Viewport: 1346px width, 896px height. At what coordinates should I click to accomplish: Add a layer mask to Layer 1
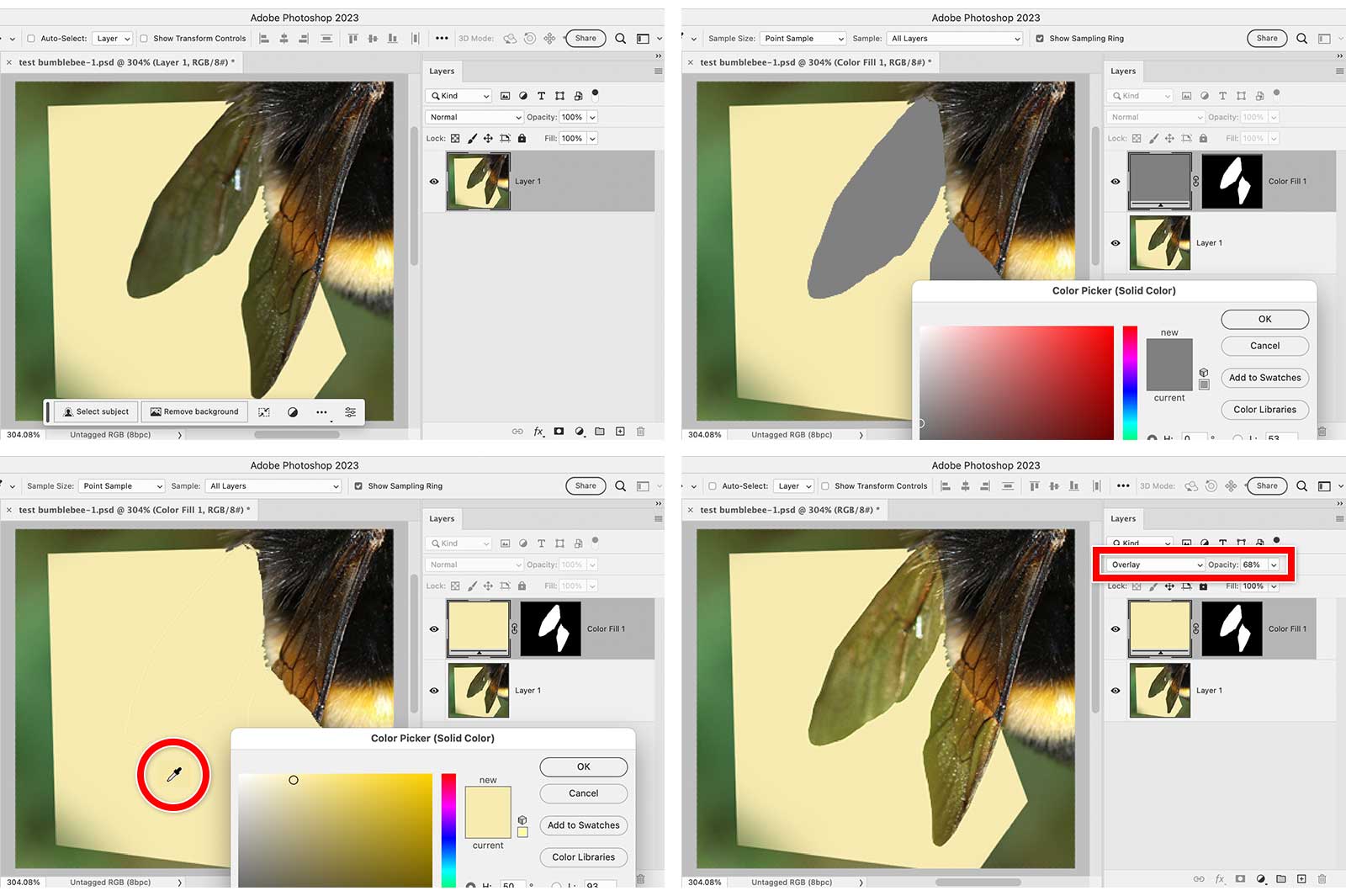click(x=559, y=431)
